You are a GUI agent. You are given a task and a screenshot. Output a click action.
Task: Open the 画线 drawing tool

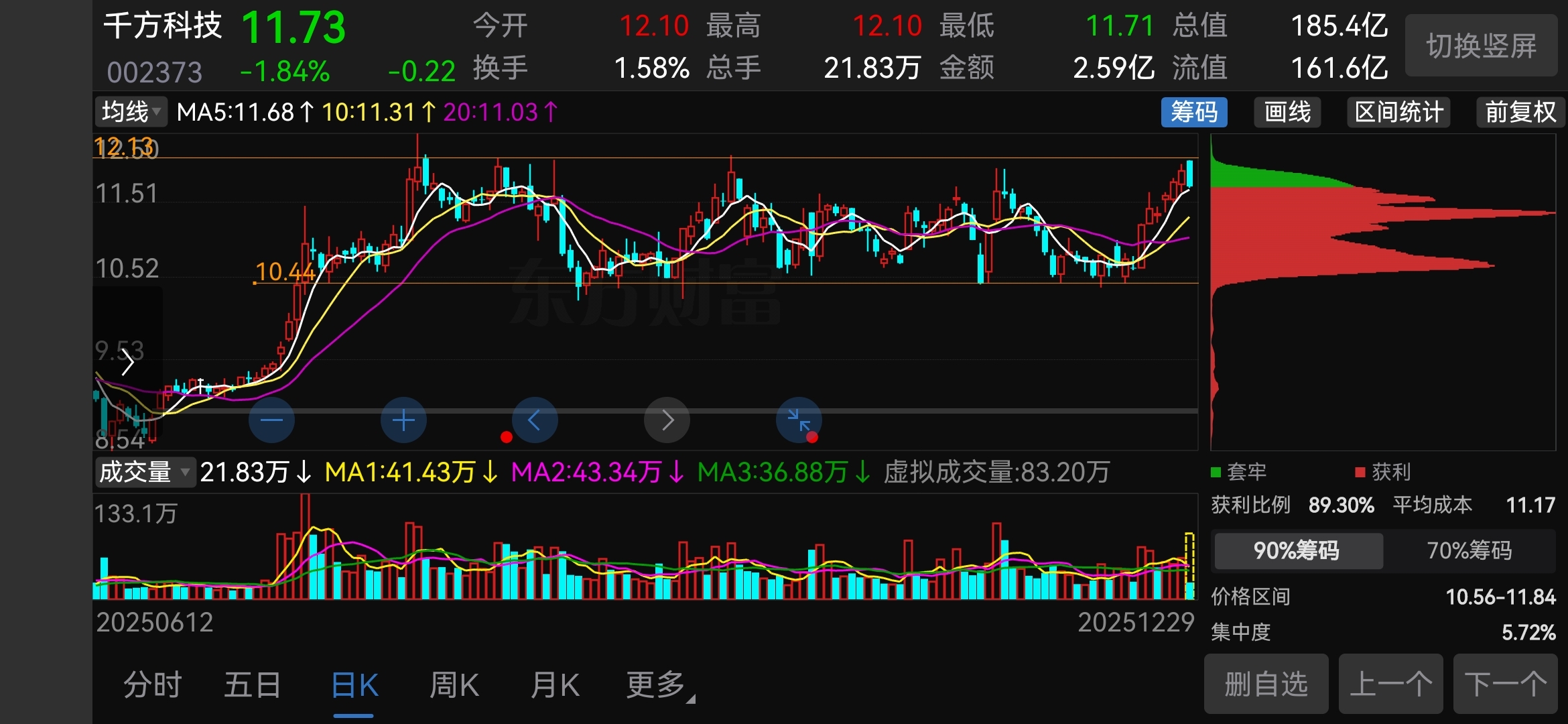1287,112
